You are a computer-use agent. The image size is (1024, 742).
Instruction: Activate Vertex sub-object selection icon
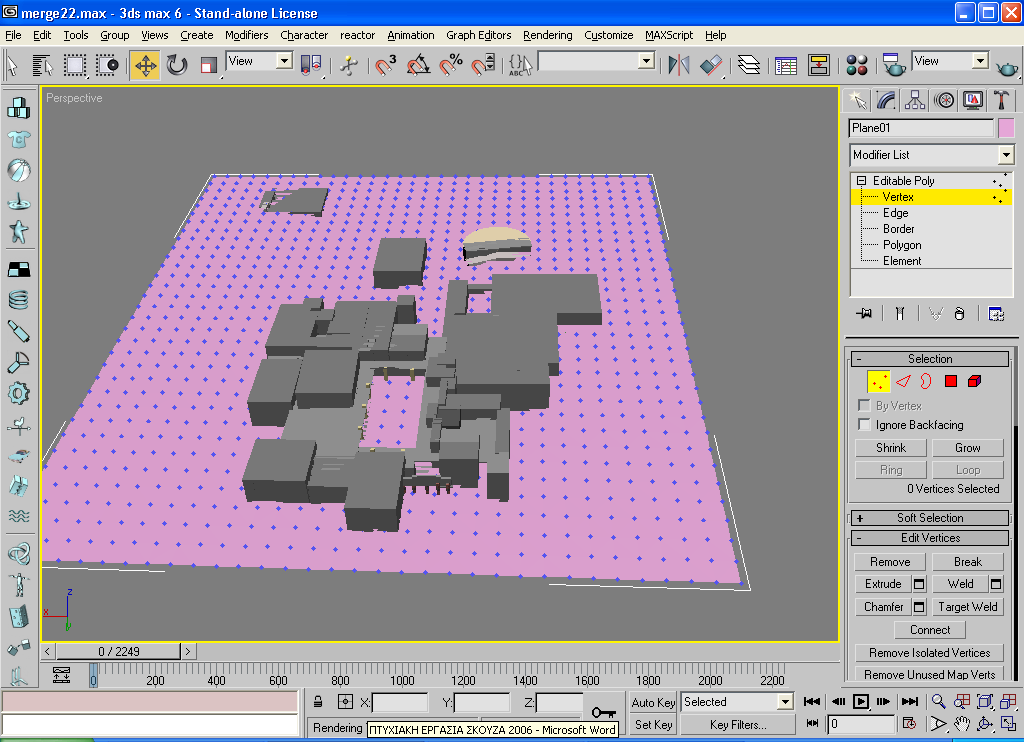878,381
